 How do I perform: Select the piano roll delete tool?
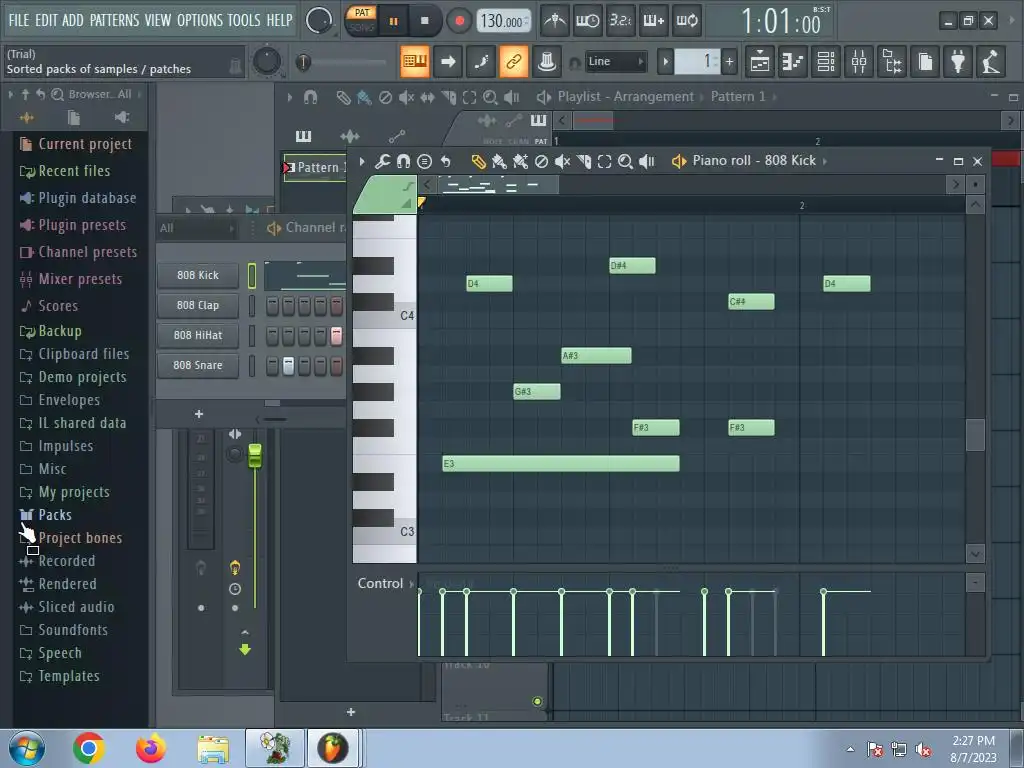541,161
